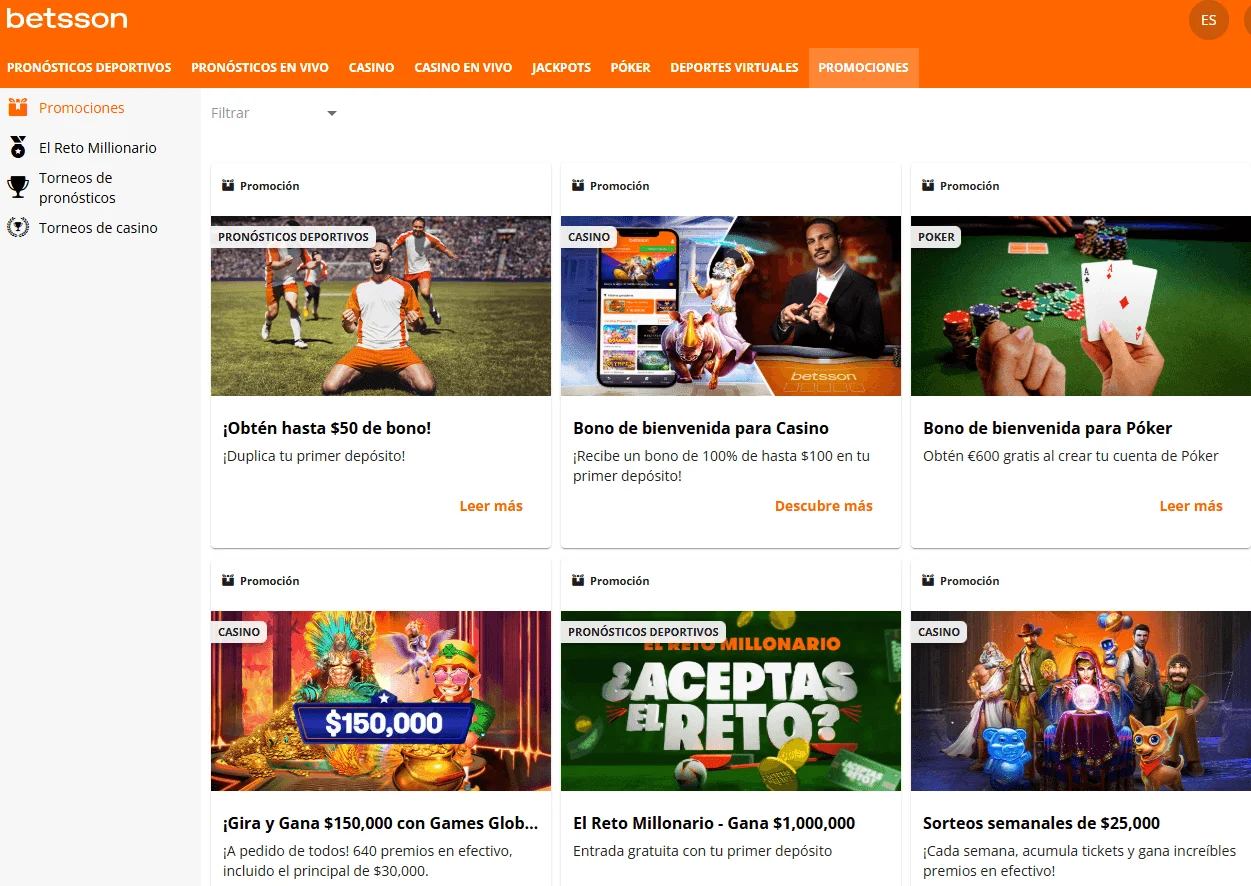1251x886 pixels.
Task: Click the gift icon on the Sorteos semanales card
Action: click(x=928, y=580)
